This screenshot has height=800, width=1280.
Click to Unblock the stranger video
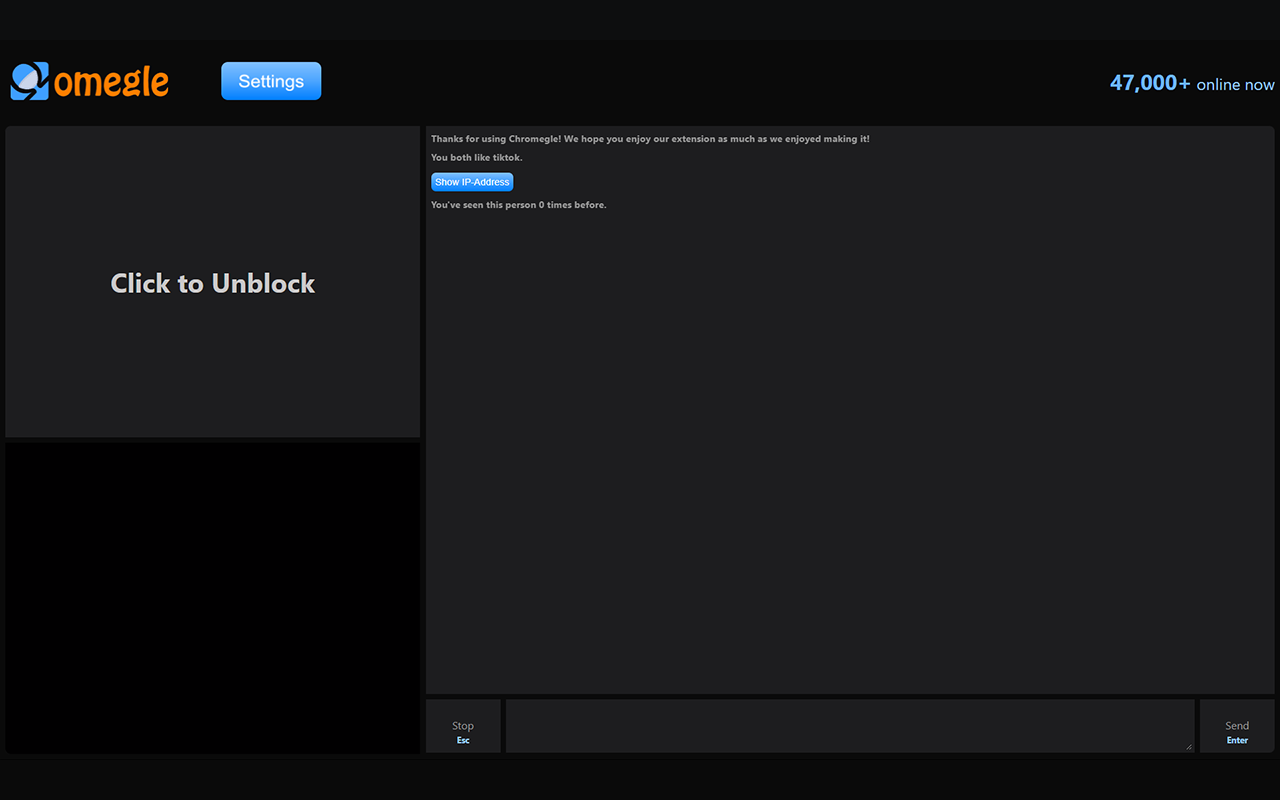[213, 282]
